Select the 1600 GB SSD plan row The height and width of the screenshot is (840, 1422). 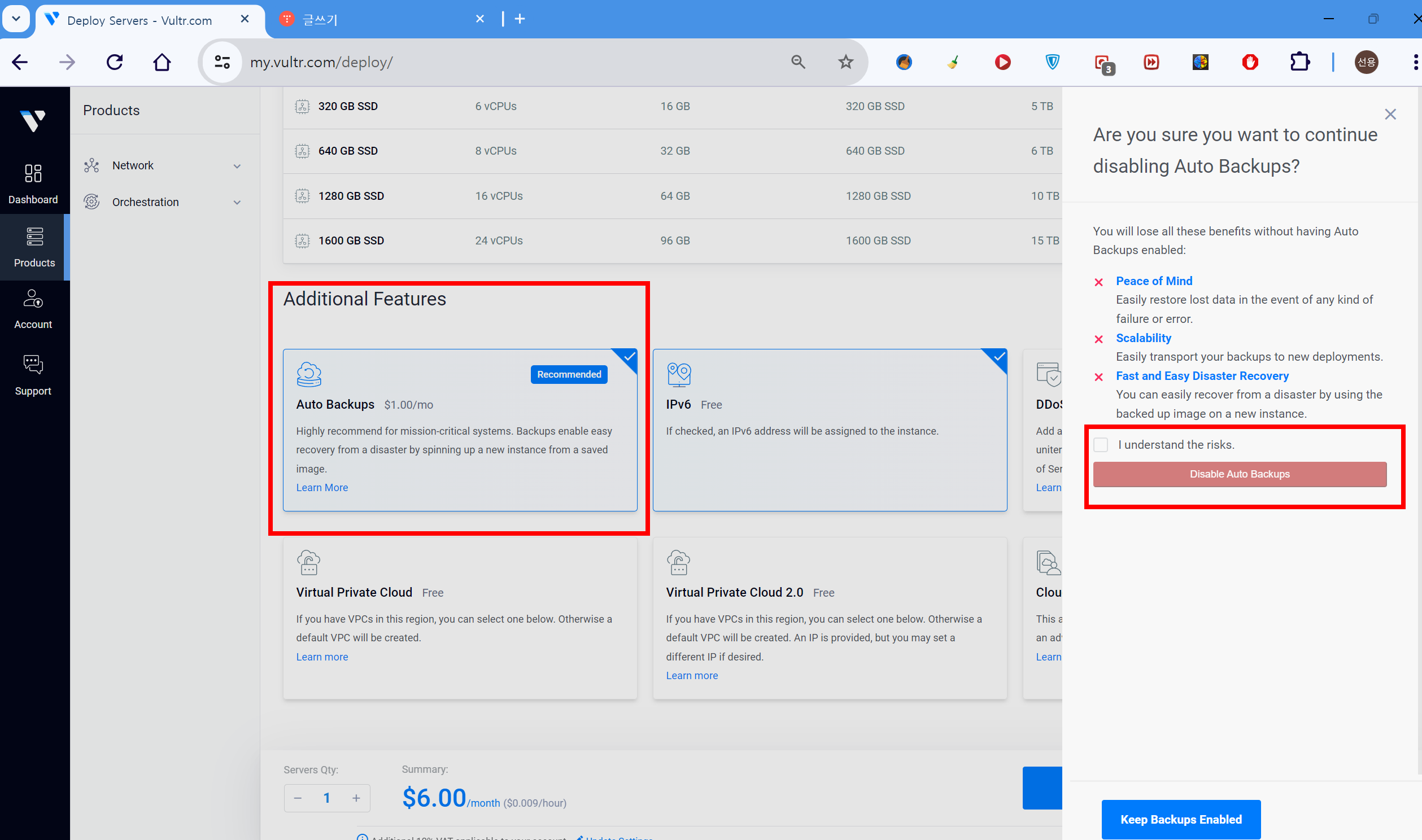coord(673,240)
